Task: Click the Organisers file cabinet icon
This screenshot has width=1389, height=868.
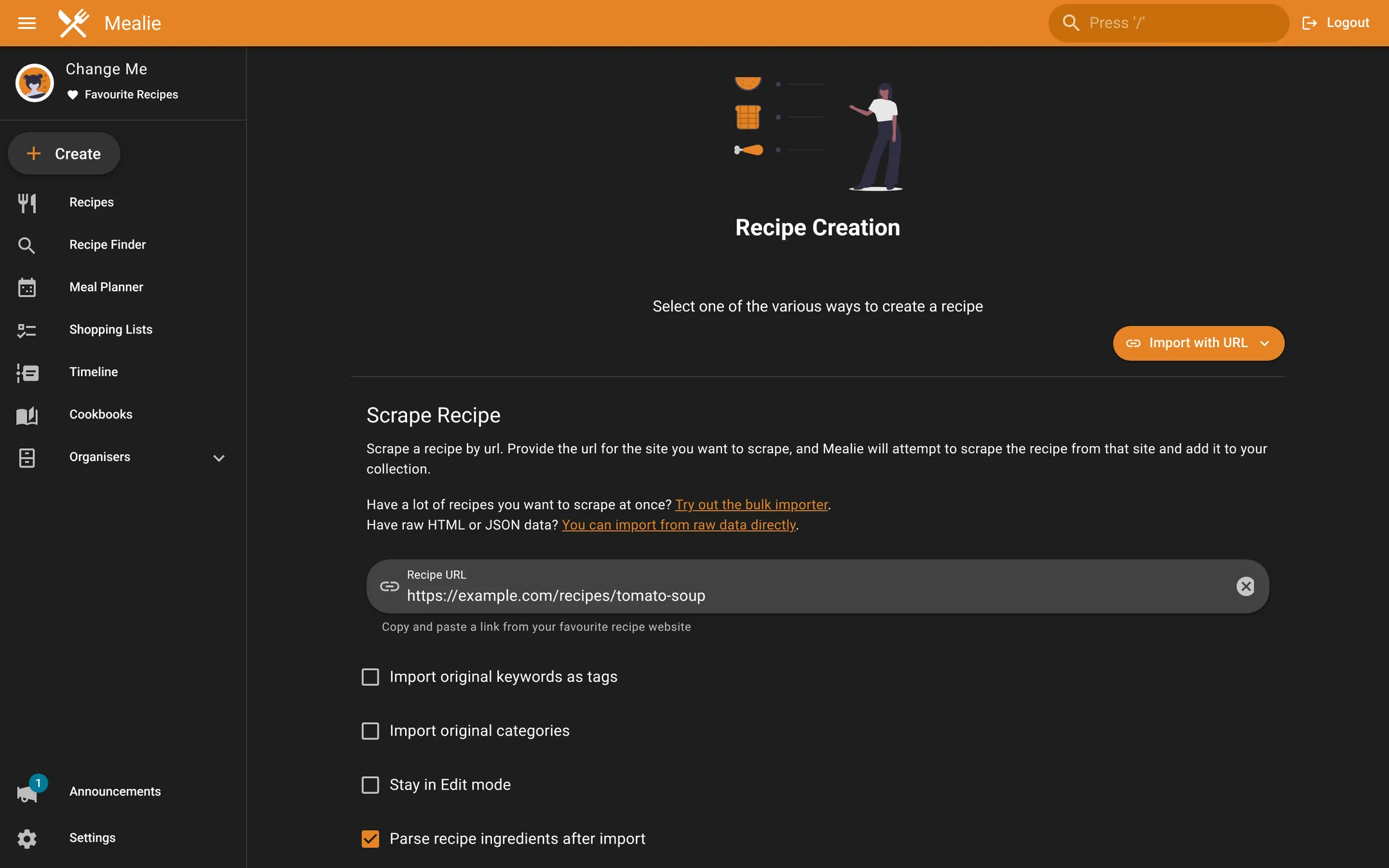Action: point(27,457)
